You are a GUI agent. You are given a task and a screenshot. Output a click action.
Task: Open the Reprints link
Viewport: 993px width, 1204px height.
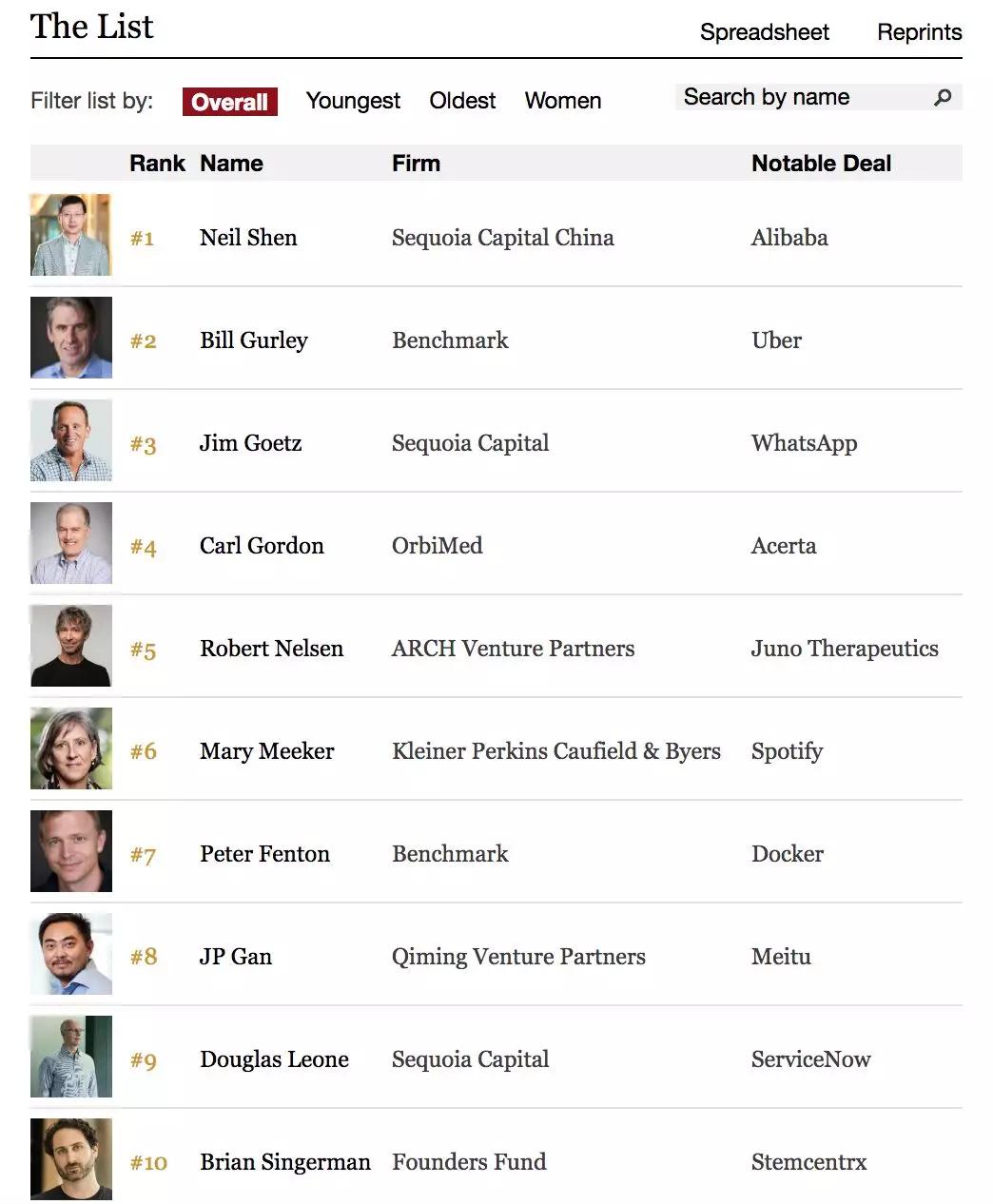[x=919, y=32]
